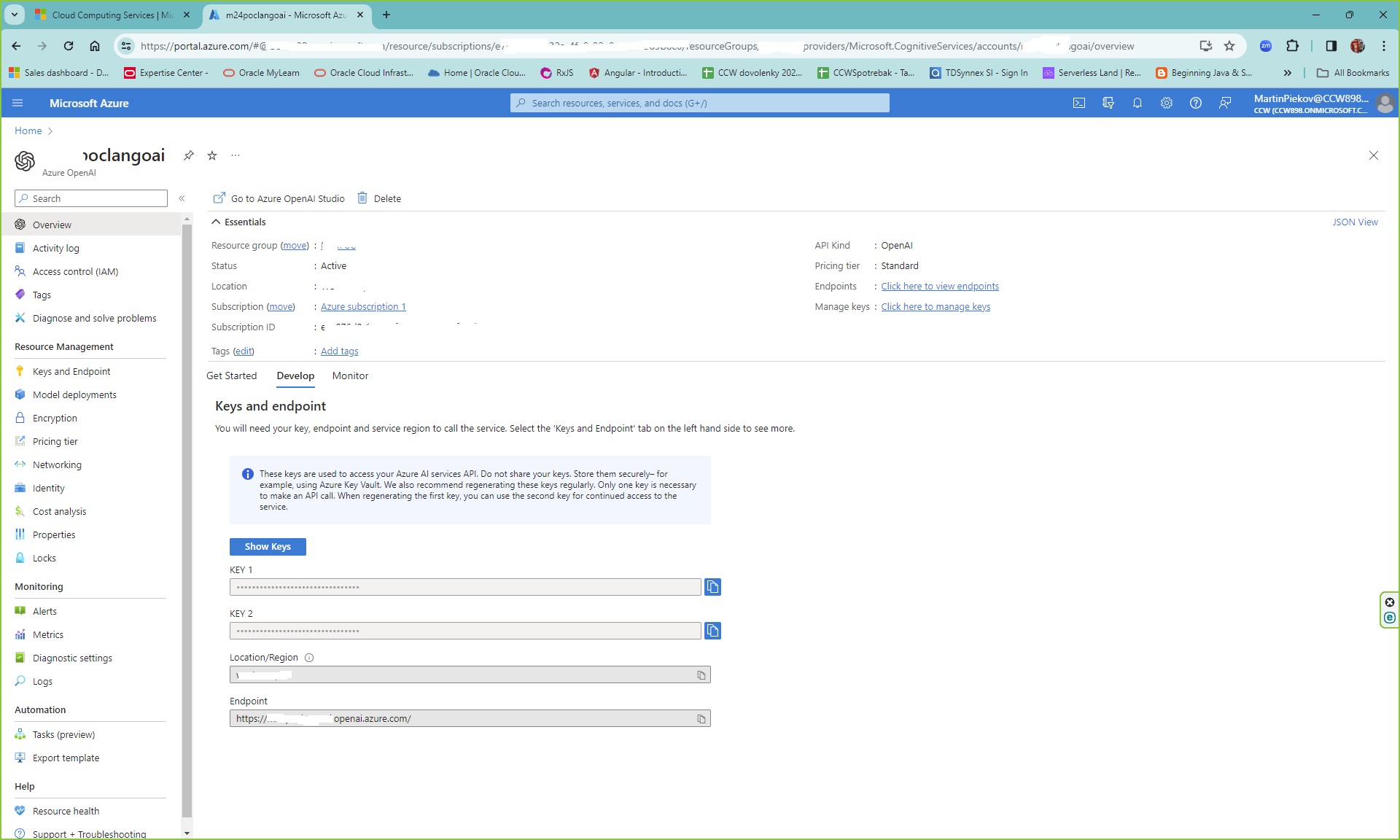Open Activity log in the sidebar

click(x=55, y=248)
